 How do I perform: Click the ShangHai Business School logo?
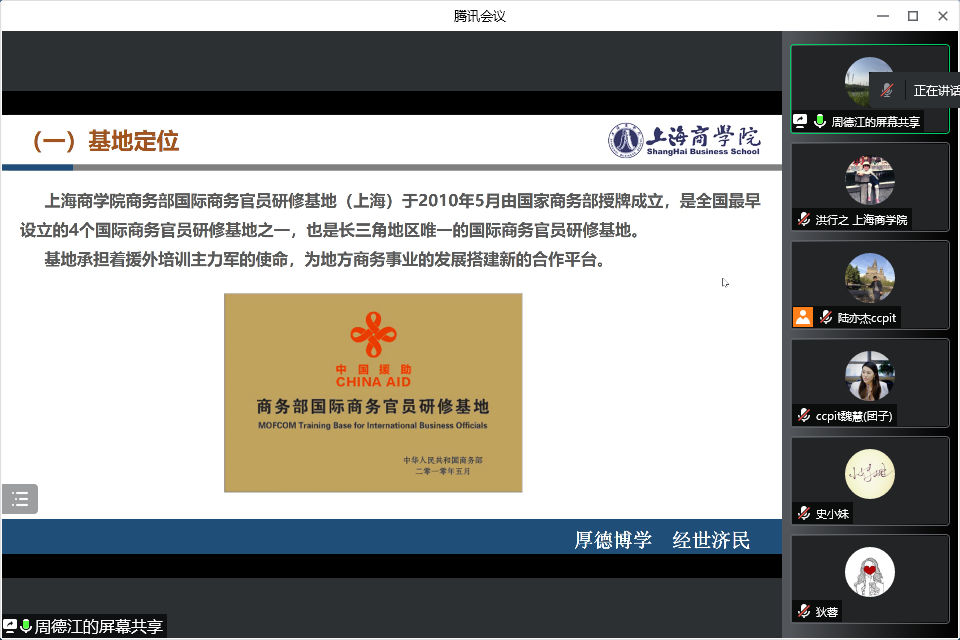tap(684, 140)
